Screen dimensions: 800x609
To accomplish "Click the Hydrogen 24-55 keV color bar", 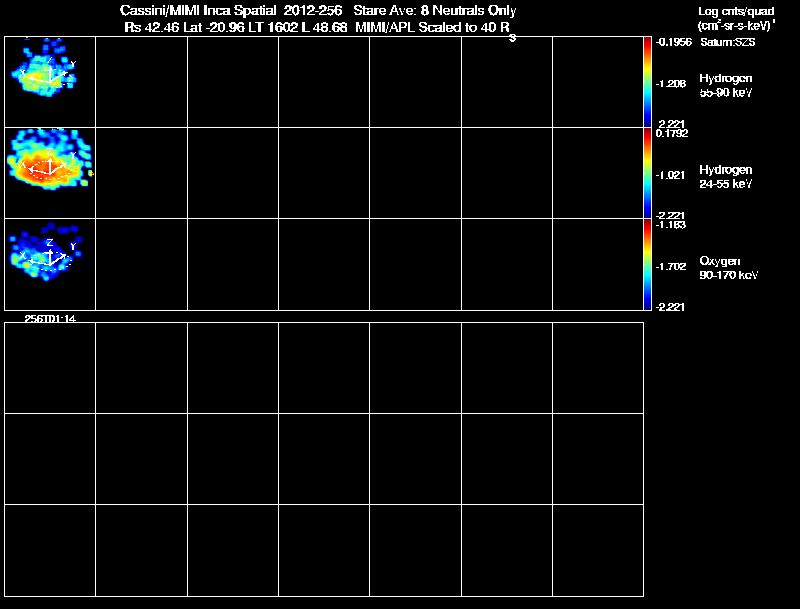I will [x=647, y=173].
